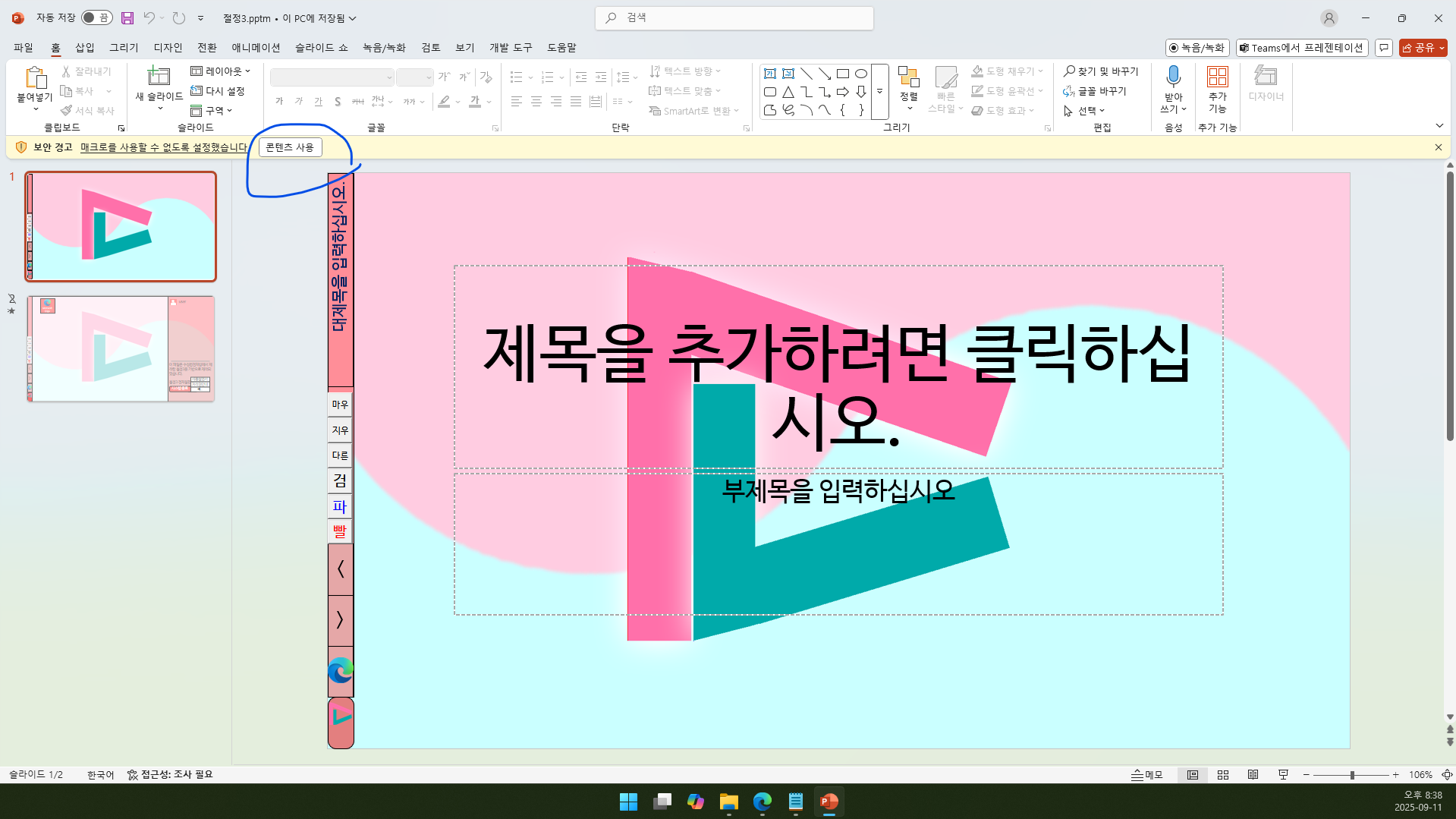The height and width of the screenshot is (819, 1456).
Task: Choose the rectangle shape in shapes gallery
Action: pyautogui.click(x=843, y=74)
